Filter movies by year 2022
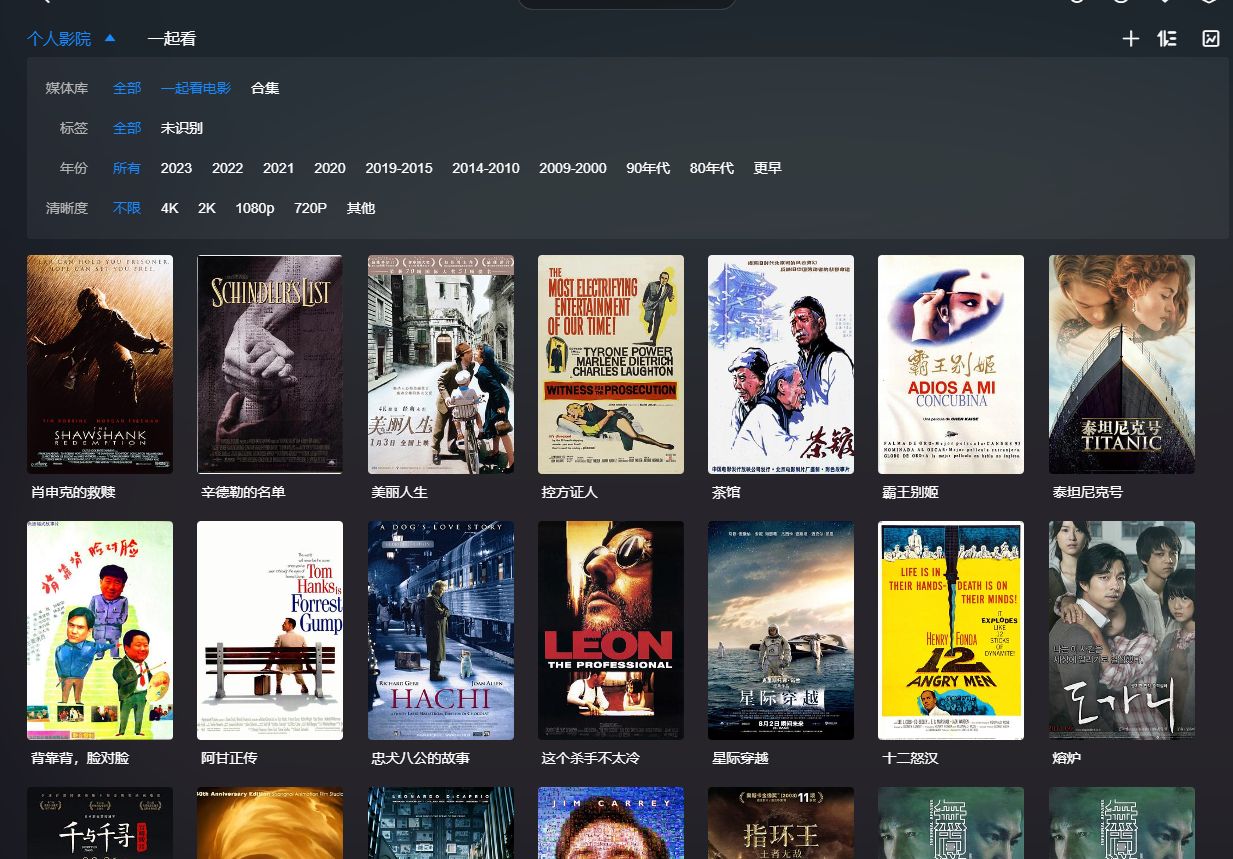The image size is (1233, 859). (227, 168)
